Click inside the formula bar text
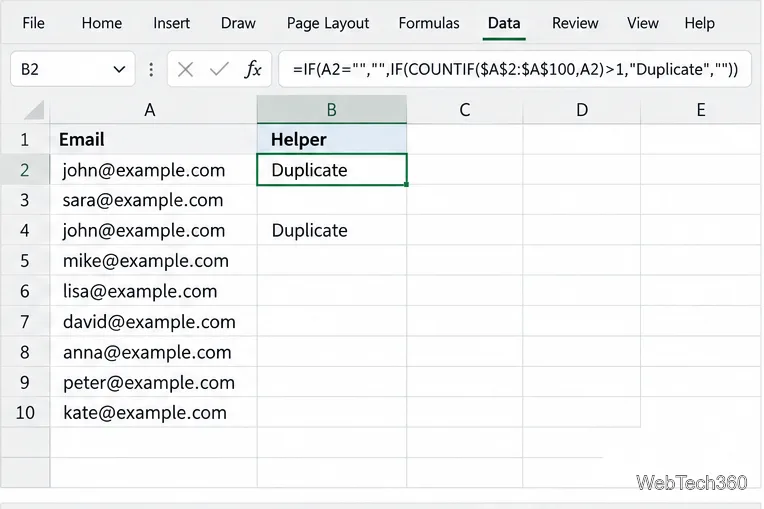Screen dimensions: 764x509 515,69
